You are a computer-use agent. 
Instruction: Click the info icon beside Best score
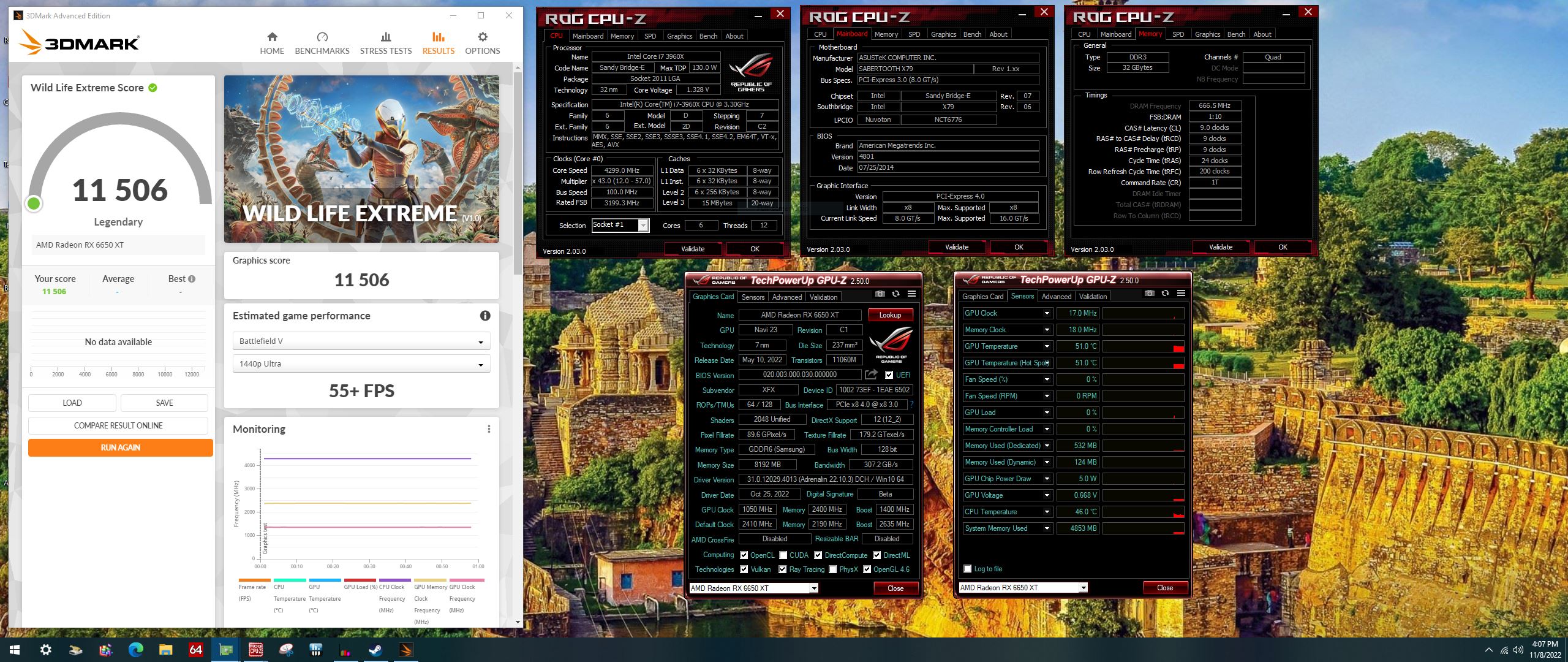point(192,279)
